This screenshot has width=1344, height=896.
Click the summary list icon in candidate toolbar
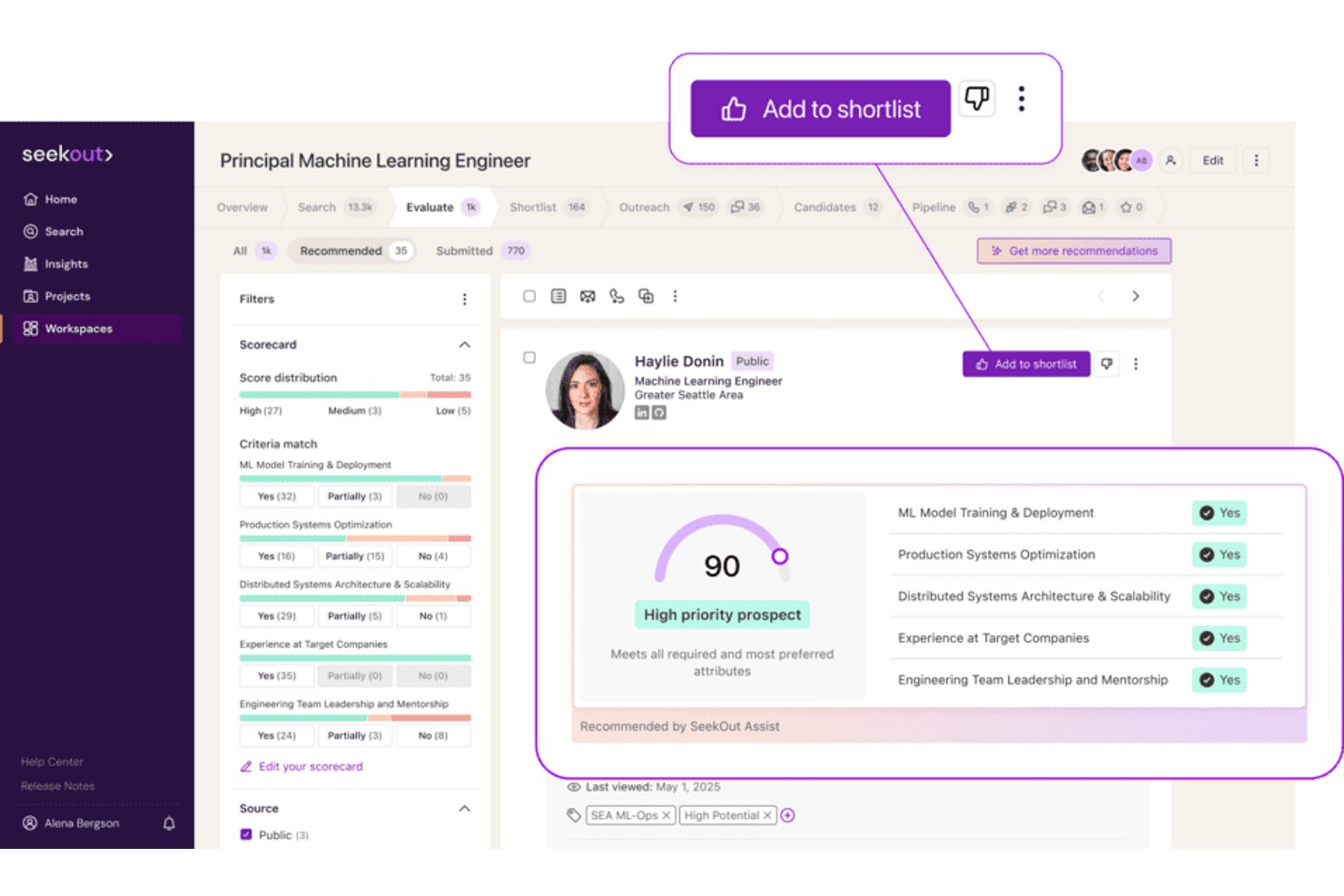click(558, 296)
